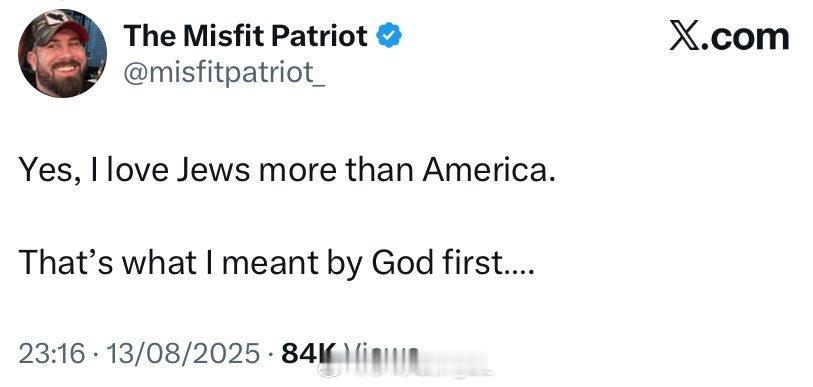Viewport: 813px width, 387px height.
Task: Click the word "America." in the tweet
Action: tap(489, 171)
